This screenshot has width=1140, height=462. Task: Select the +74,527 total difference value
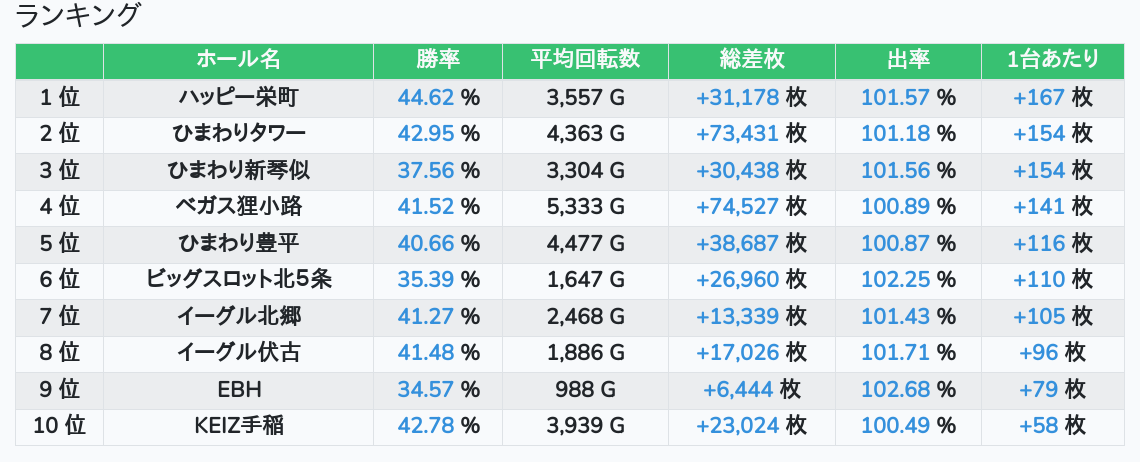[x=738, y=207]
